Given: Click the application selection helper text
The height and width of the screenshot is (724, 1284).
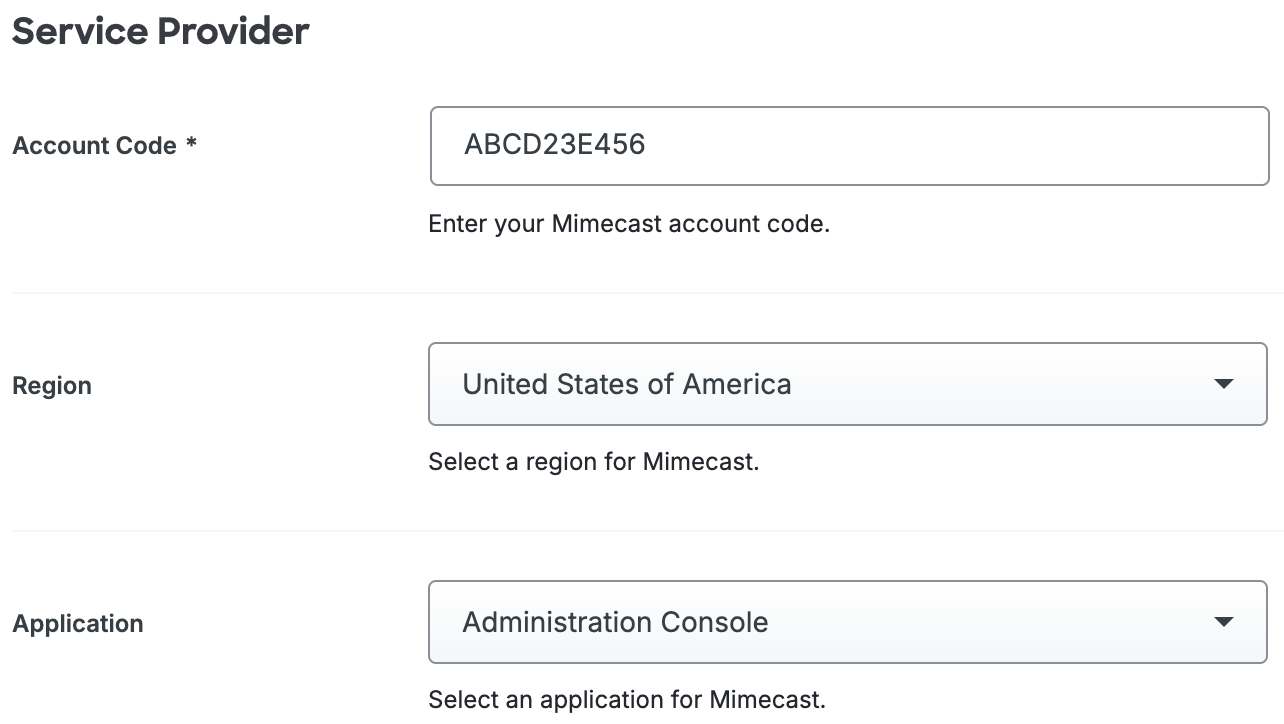Looking at the screenshot, I should coord(626,699).
